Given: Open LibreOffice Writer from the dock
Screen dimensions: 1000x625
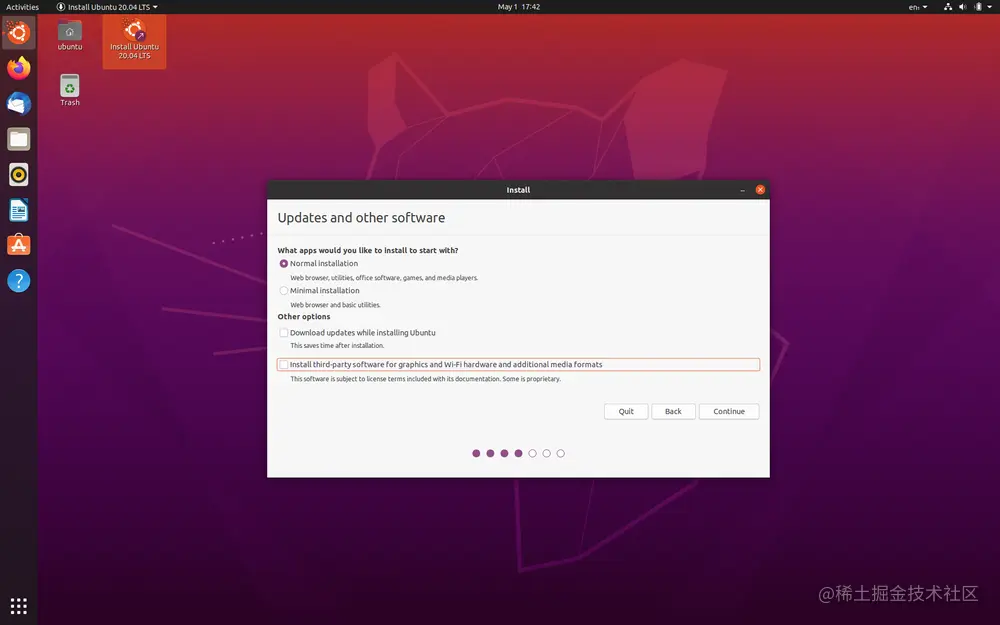Looking at the screenshot, I should coord(18,209).
